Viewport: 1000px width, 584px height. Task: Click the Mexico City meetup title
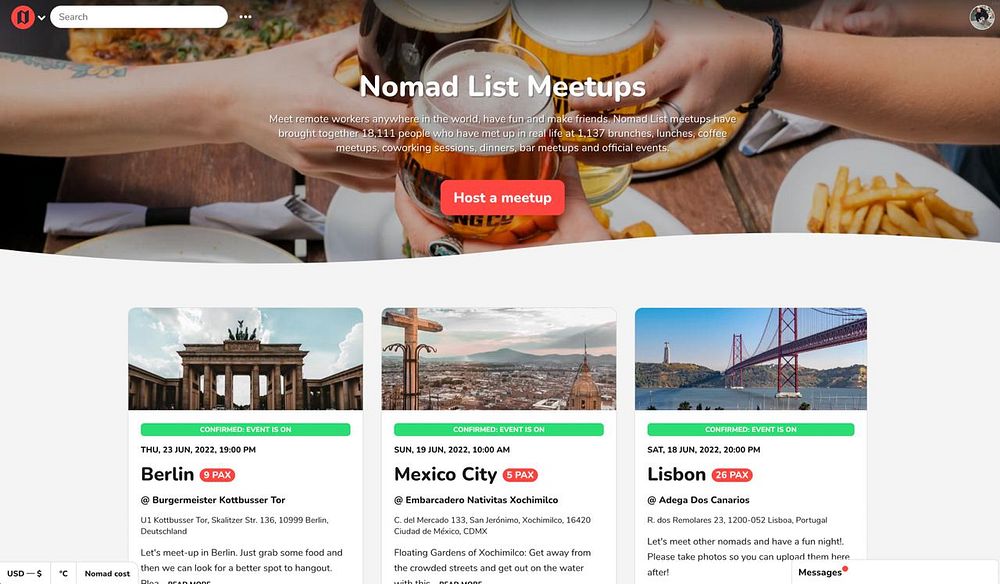click(x=445, y=474)
